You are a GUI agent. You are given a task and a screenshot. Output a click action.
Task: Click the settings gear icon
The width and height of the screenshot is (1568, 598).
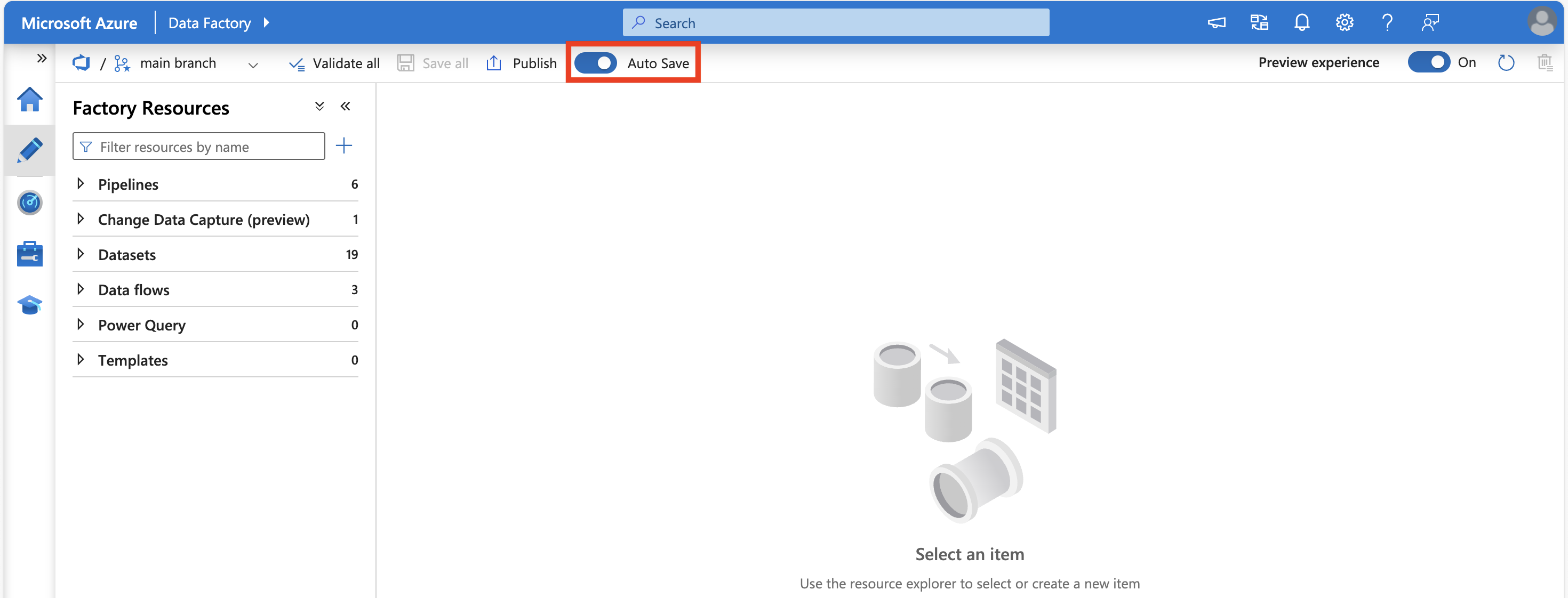(1347, 22)
